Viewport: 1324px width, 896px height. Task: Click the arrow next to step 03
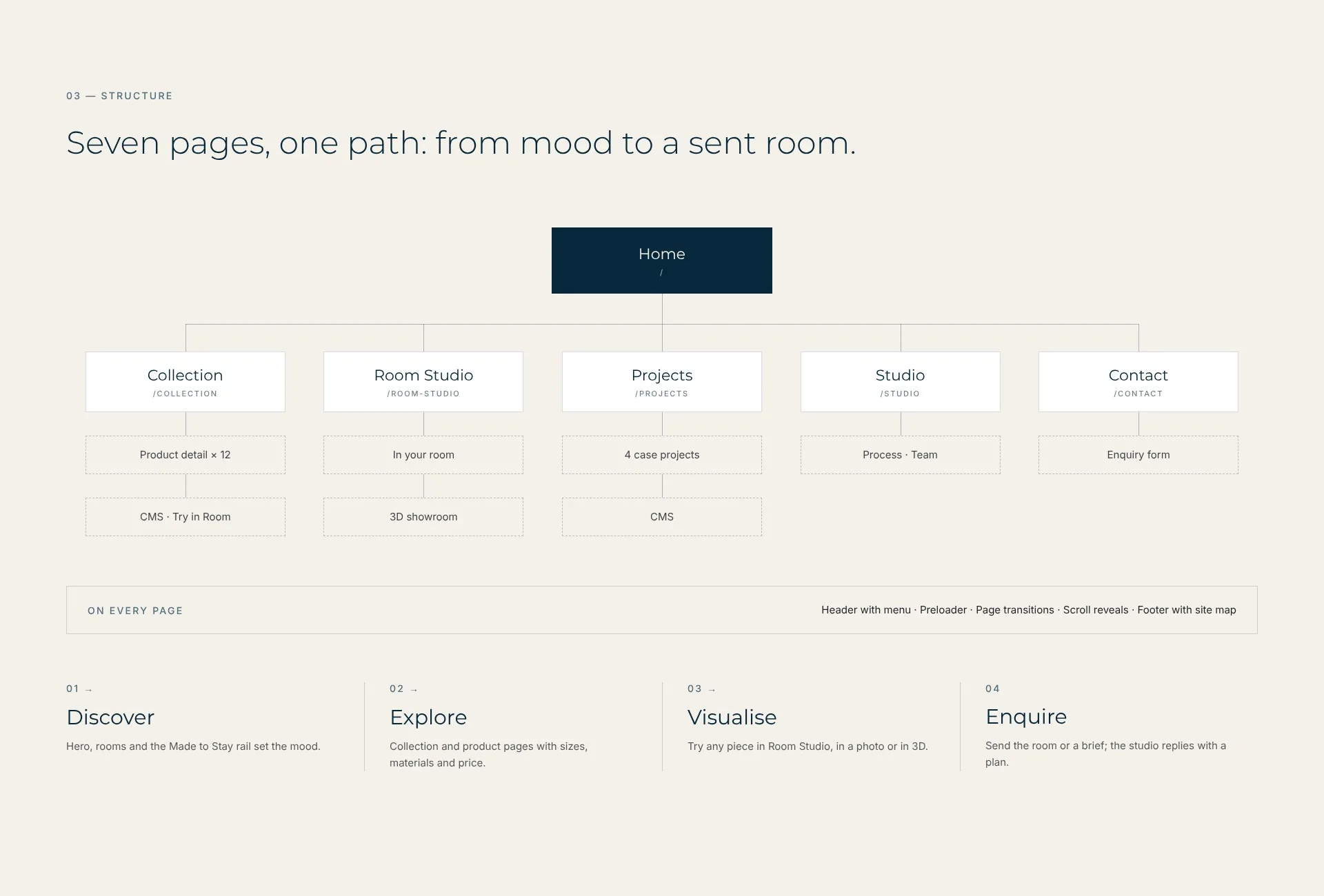click(712, 690)
